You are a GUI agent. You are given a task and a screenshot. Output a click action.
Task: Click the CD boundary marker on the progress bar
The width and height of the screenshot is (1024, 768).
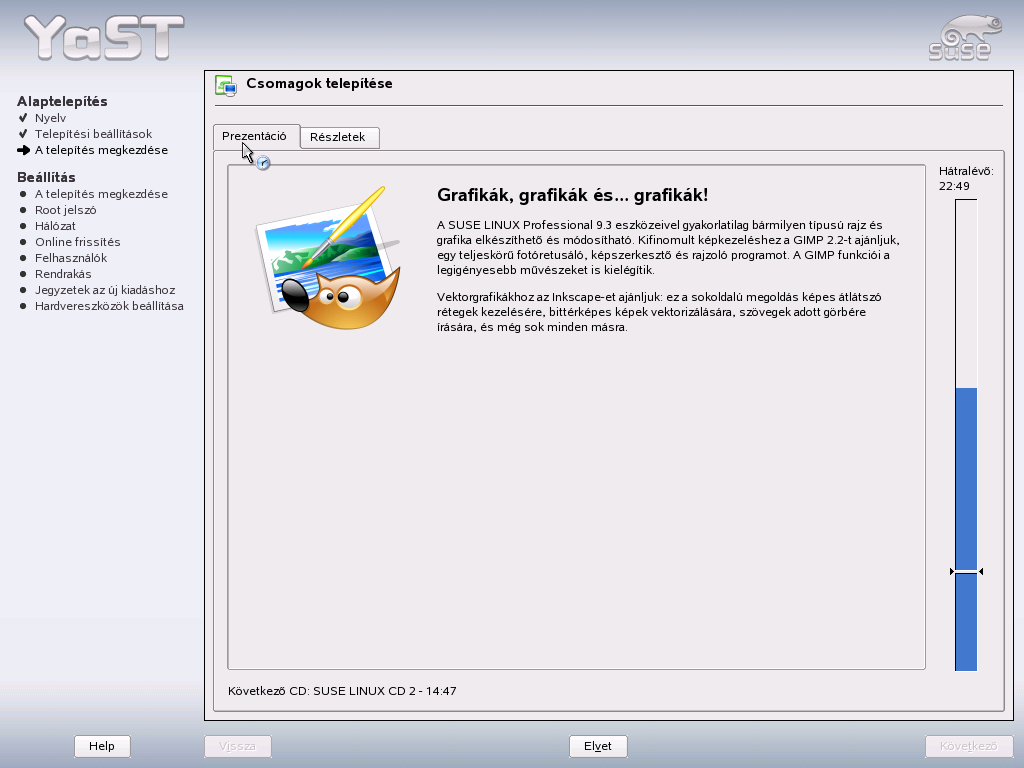point(966,571)
